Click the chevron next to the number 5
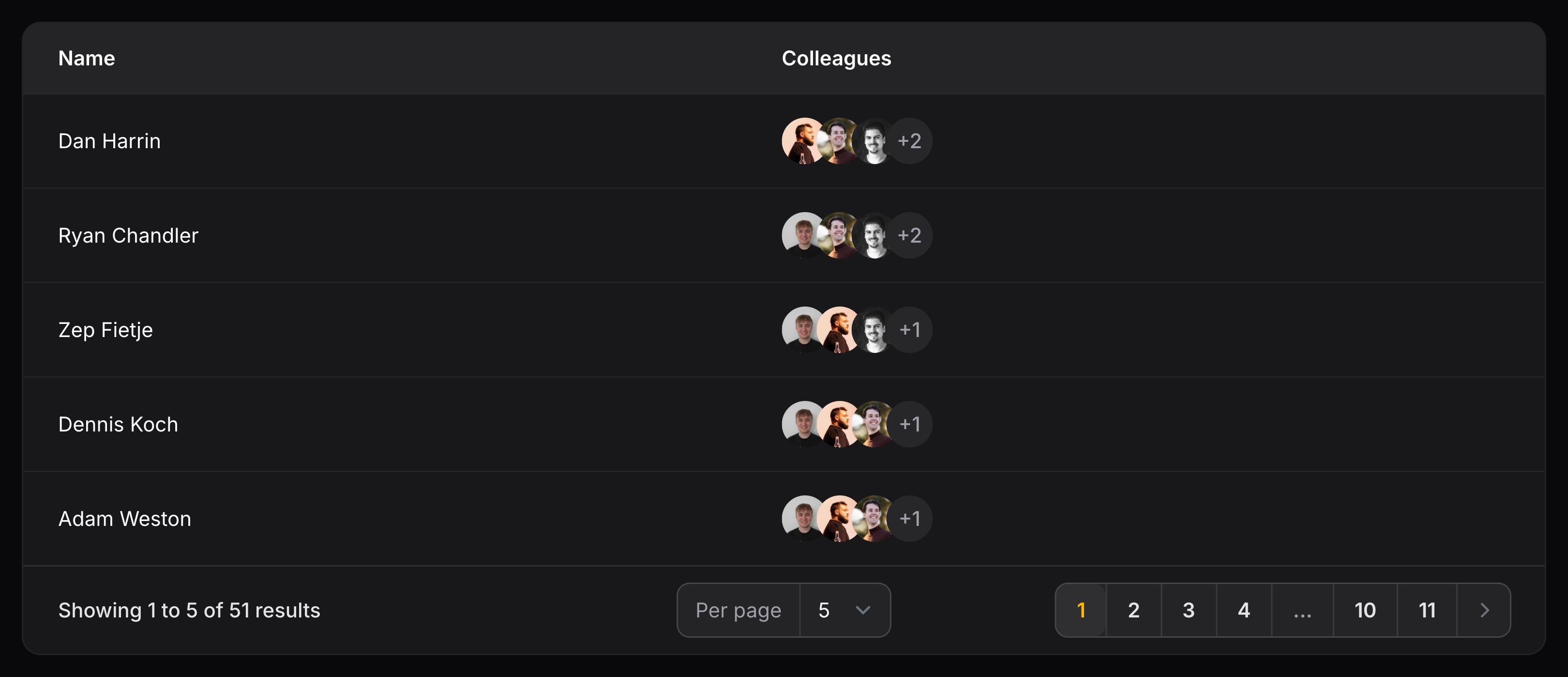Viewport: 1568px width, 677px height. (x=863, y=610)
